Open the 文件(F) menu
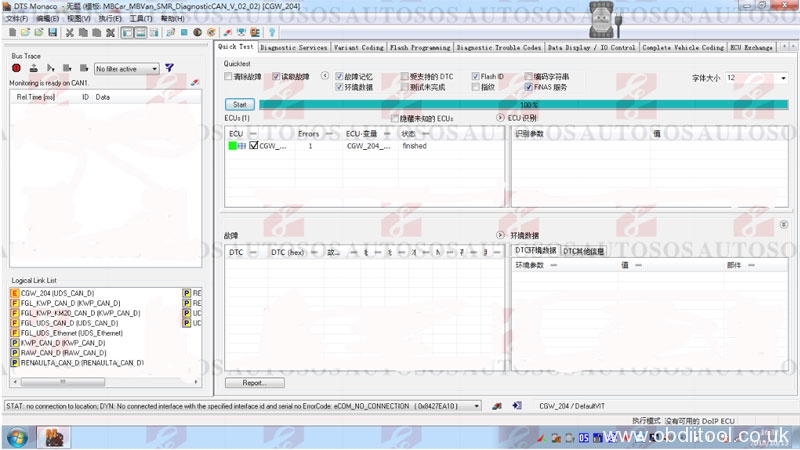Screen dimensions: 800x450 click(17, 18)
